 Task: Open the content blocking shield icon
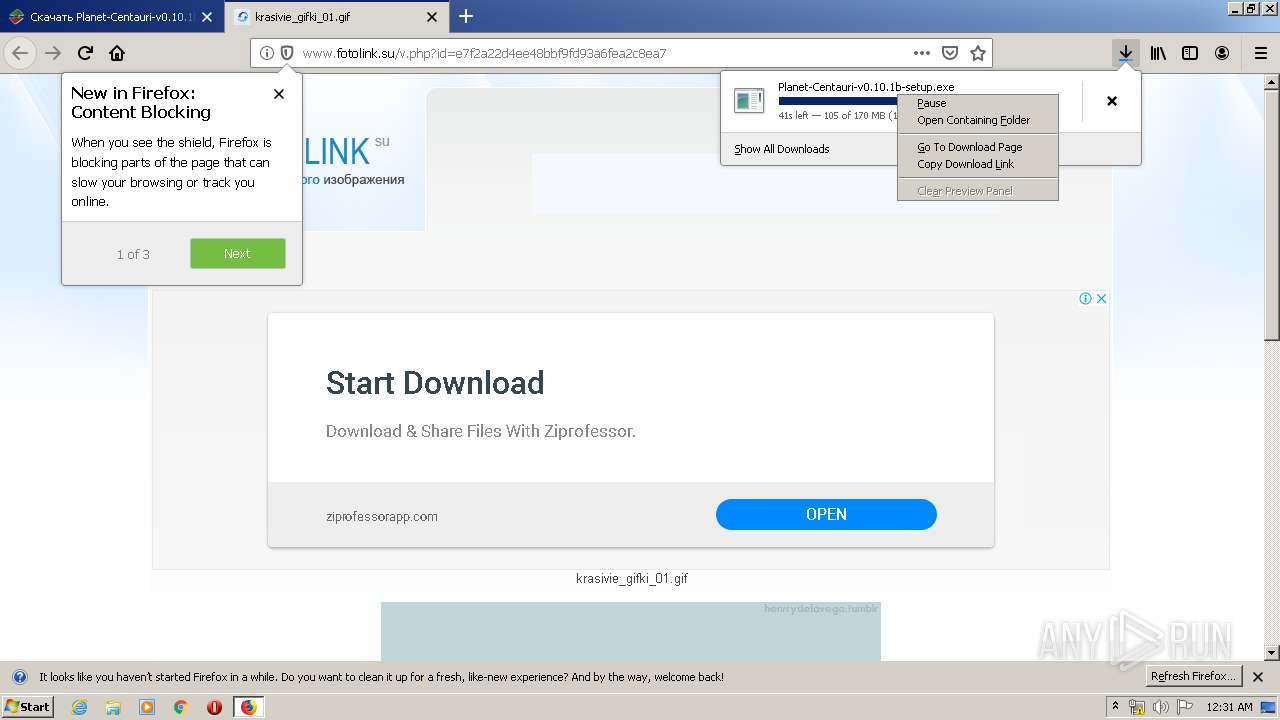click(x=286, y=53)
